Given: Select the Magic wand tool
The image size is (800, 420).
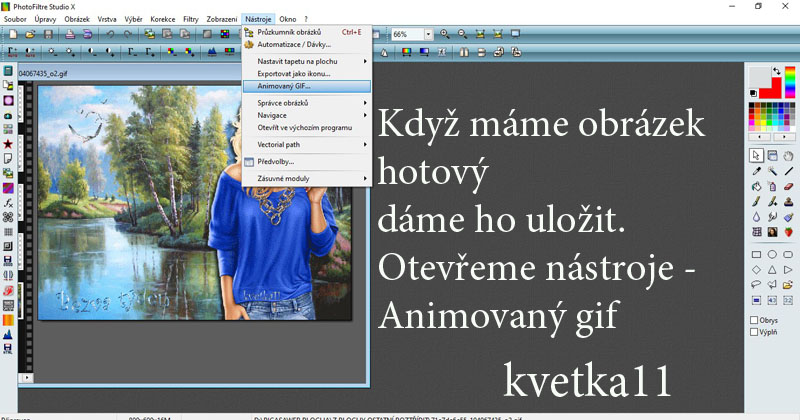Looking at the screenshot, I should [772, 171].
